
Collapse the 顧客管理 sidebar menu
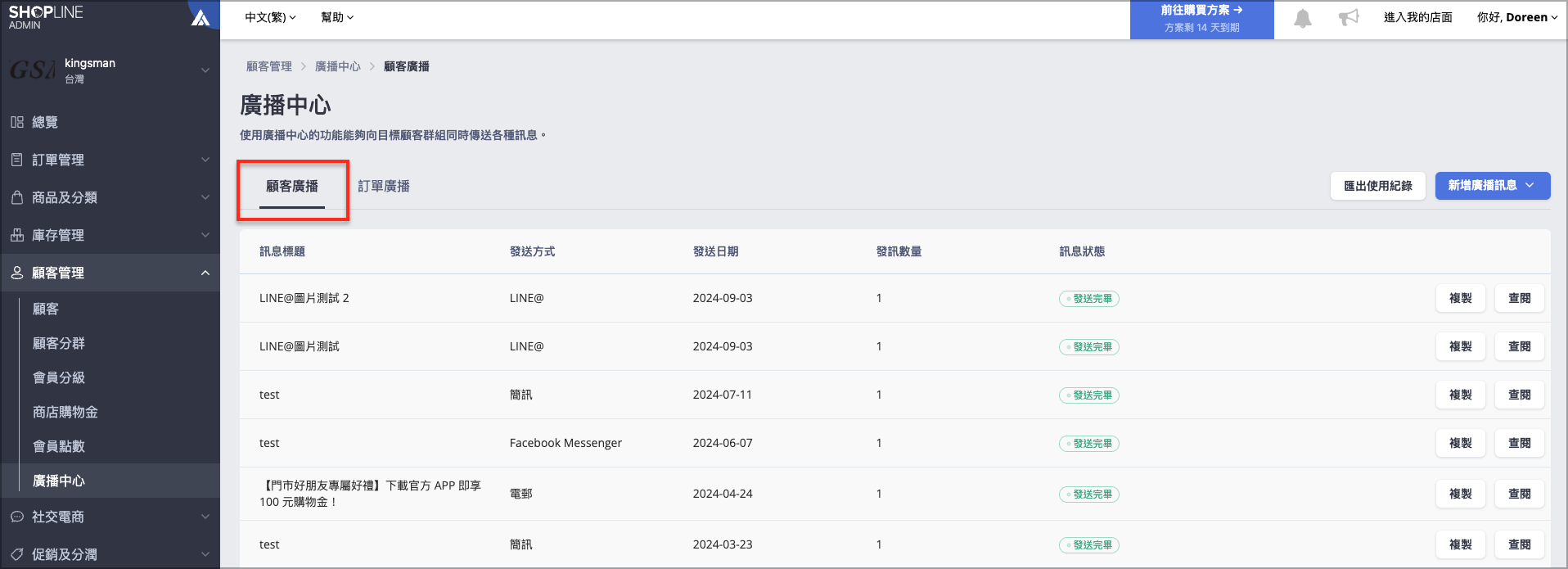[x=205, y=273]
